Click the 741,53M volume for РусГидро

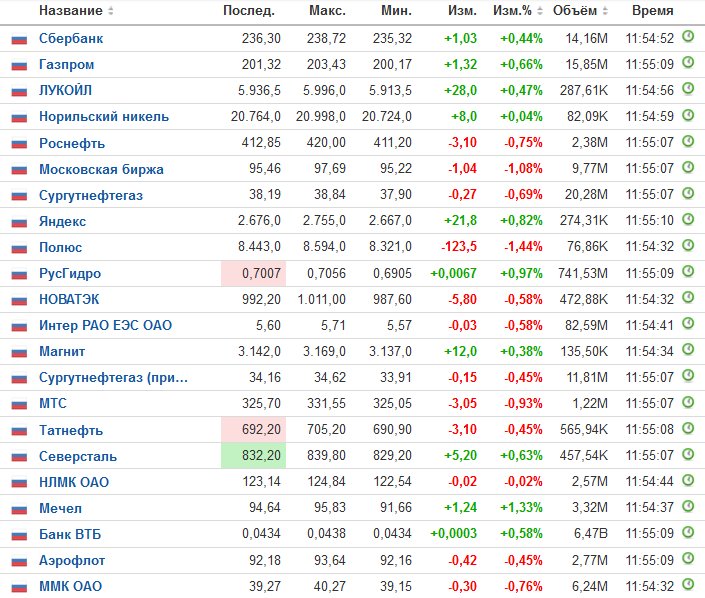coord(583,273)
